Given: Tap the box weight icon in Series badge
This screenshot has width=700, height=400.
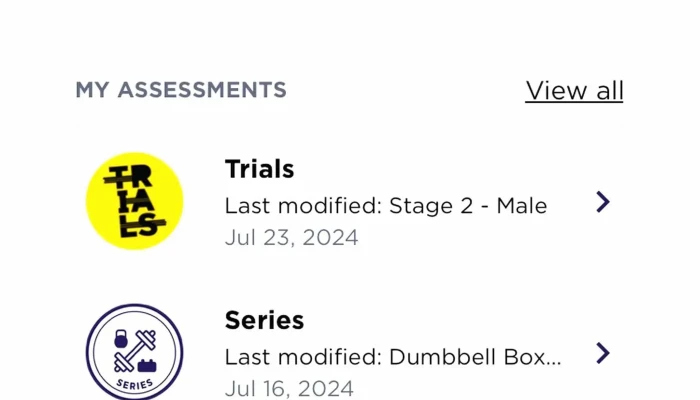Looking at the screenshot, I should coord(147,366).
